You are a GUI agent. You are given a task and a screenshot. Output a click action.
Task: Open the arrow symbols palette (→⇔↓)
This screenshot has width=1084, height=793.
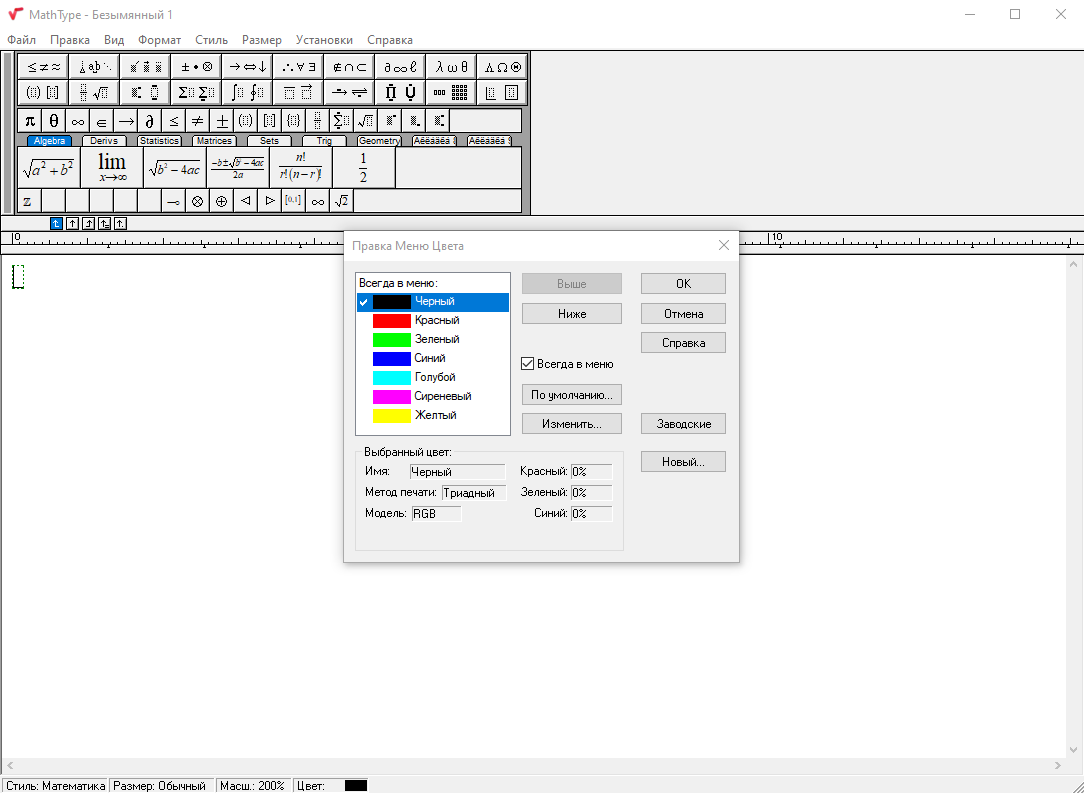247,67
